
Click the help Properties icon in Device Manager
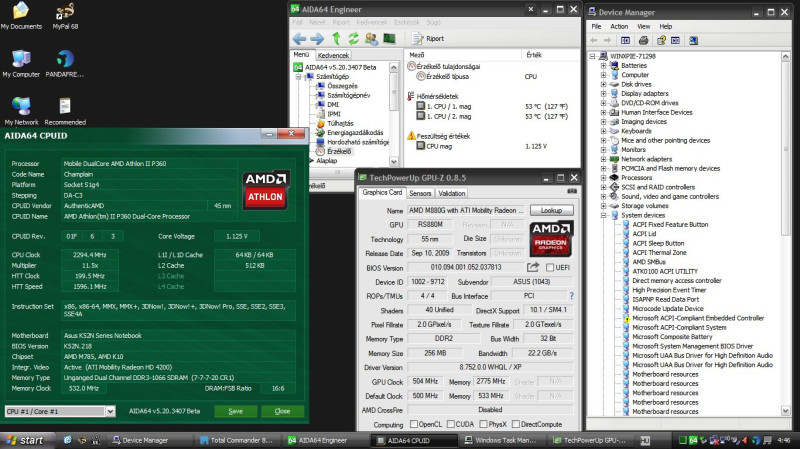(x=661, y=40)
